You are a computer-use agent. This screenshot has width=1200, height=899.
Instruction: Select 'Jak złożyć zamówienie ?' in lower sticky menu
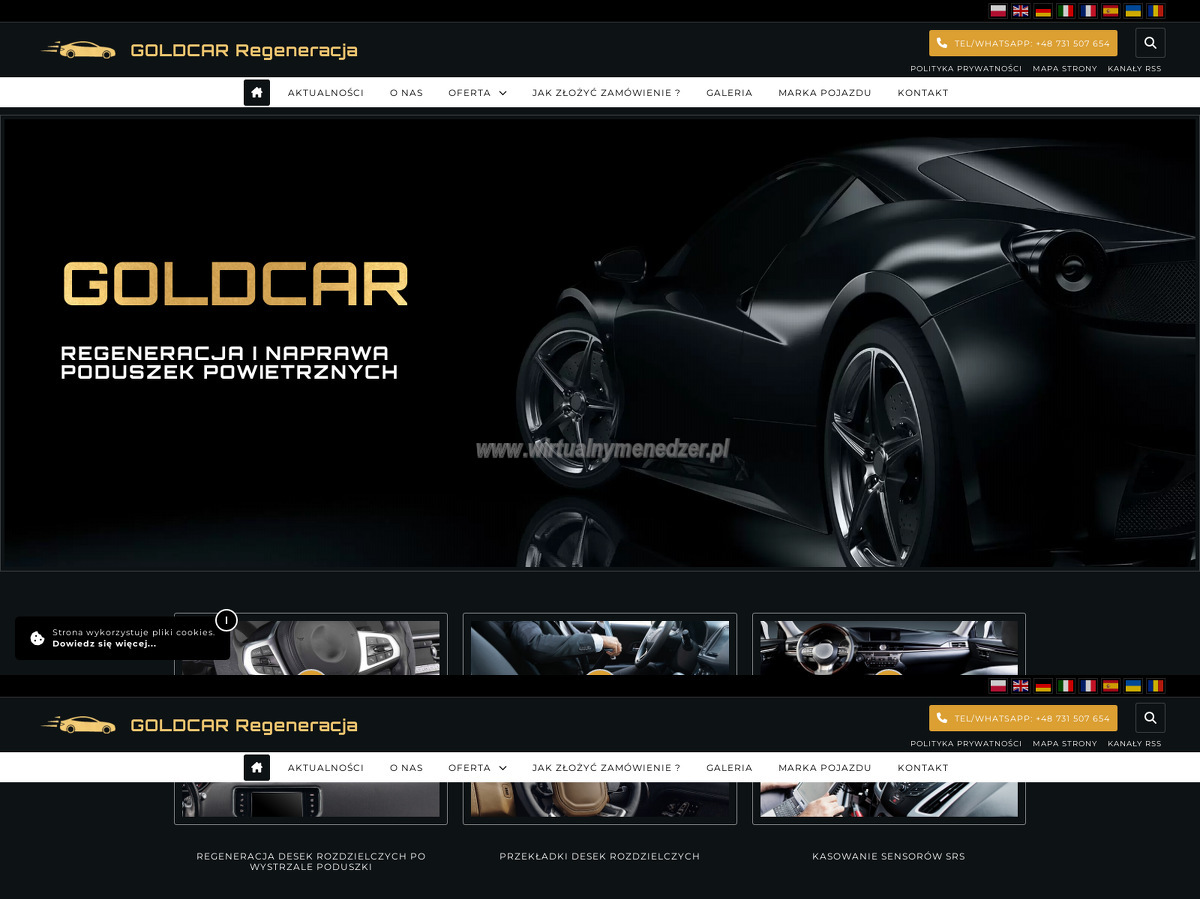click(x=606, y=768)
